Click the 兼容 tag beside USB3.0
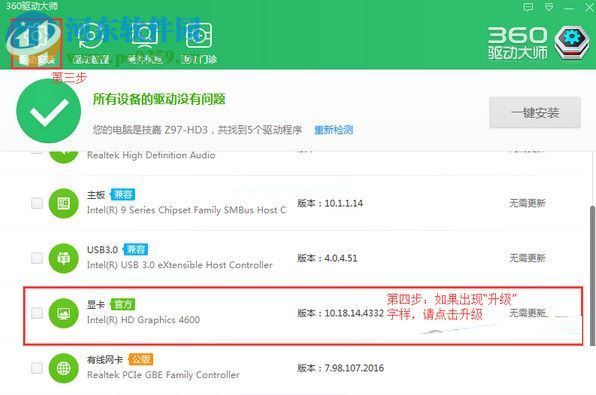Image resolution: width=596 pixels, height=395 pixels. pyautogui.click(x=135, y=249)
